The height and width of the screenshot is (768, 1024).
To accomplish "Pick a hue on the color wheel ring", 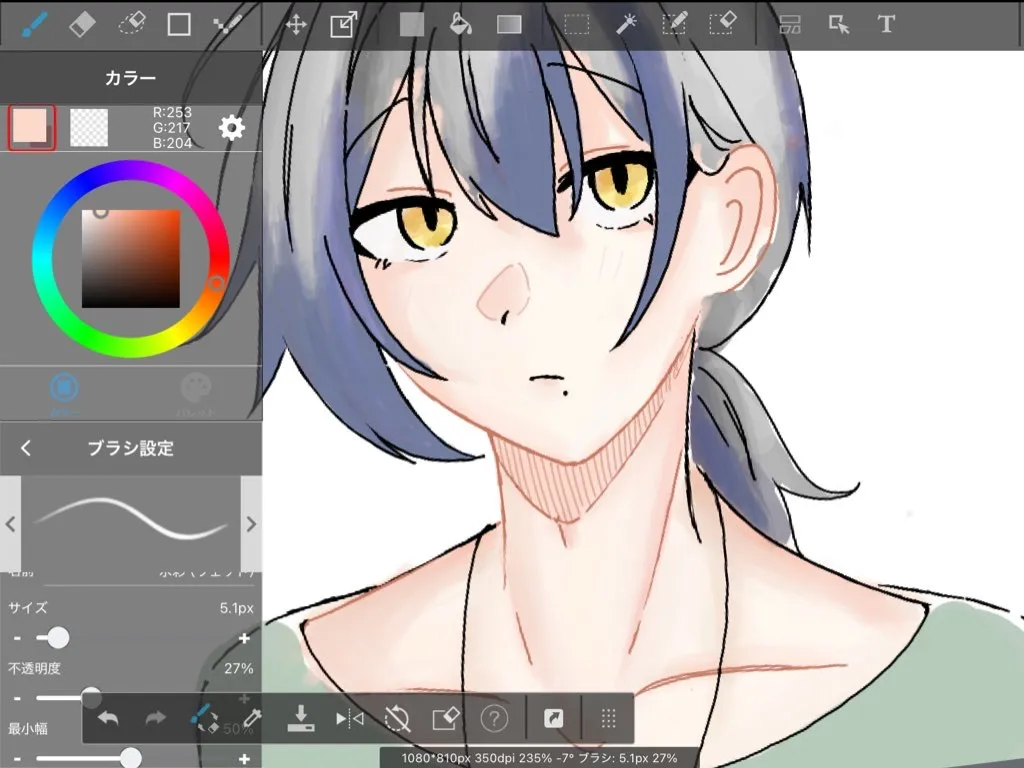I will [216, 283].
